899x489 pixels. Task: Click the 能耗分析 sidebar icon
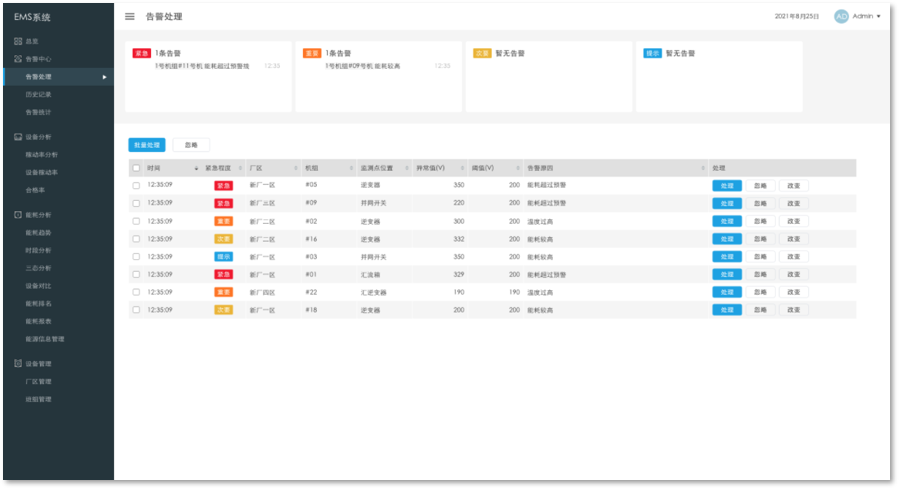pos(18,215)
